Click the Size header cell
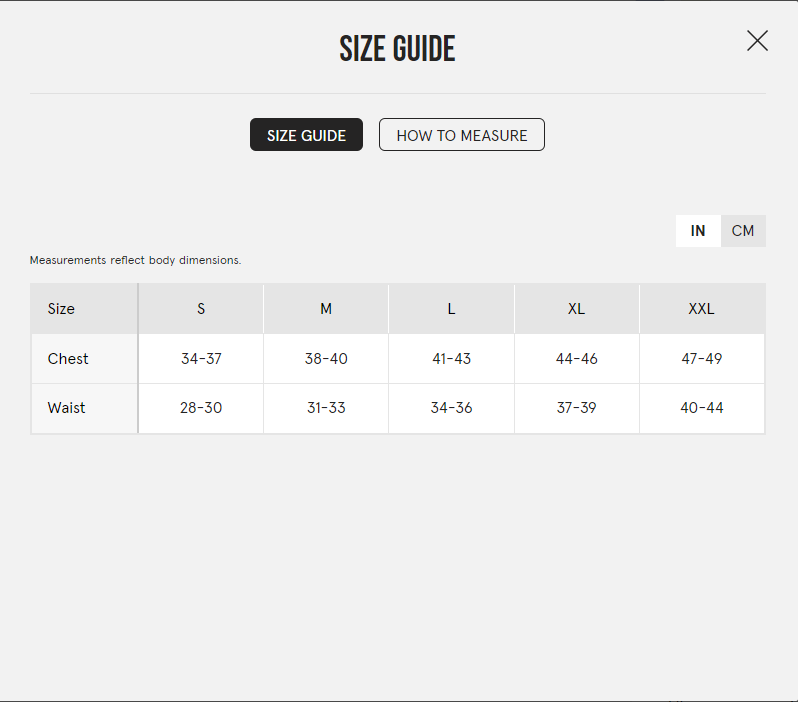The image size is (798, 702). pos(61,309)
